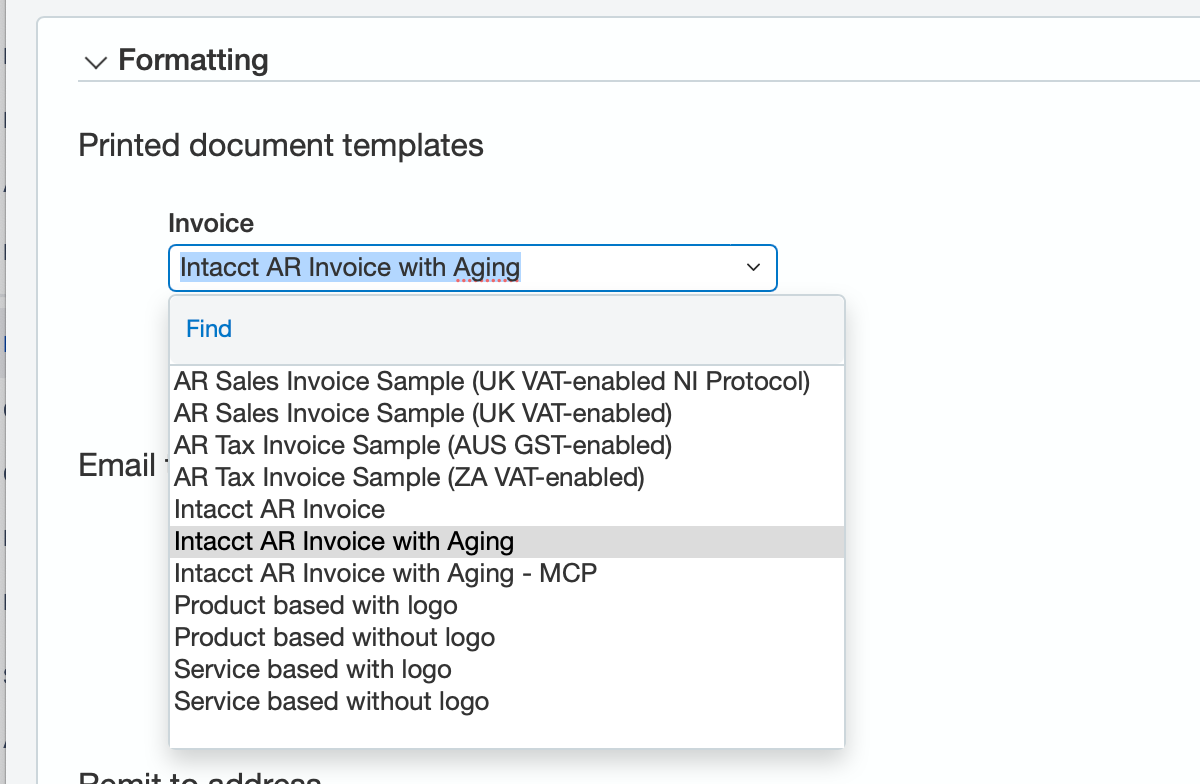Click the Invoice field label
Viewport: 1200px width, 784px height.
coord(211,223)
